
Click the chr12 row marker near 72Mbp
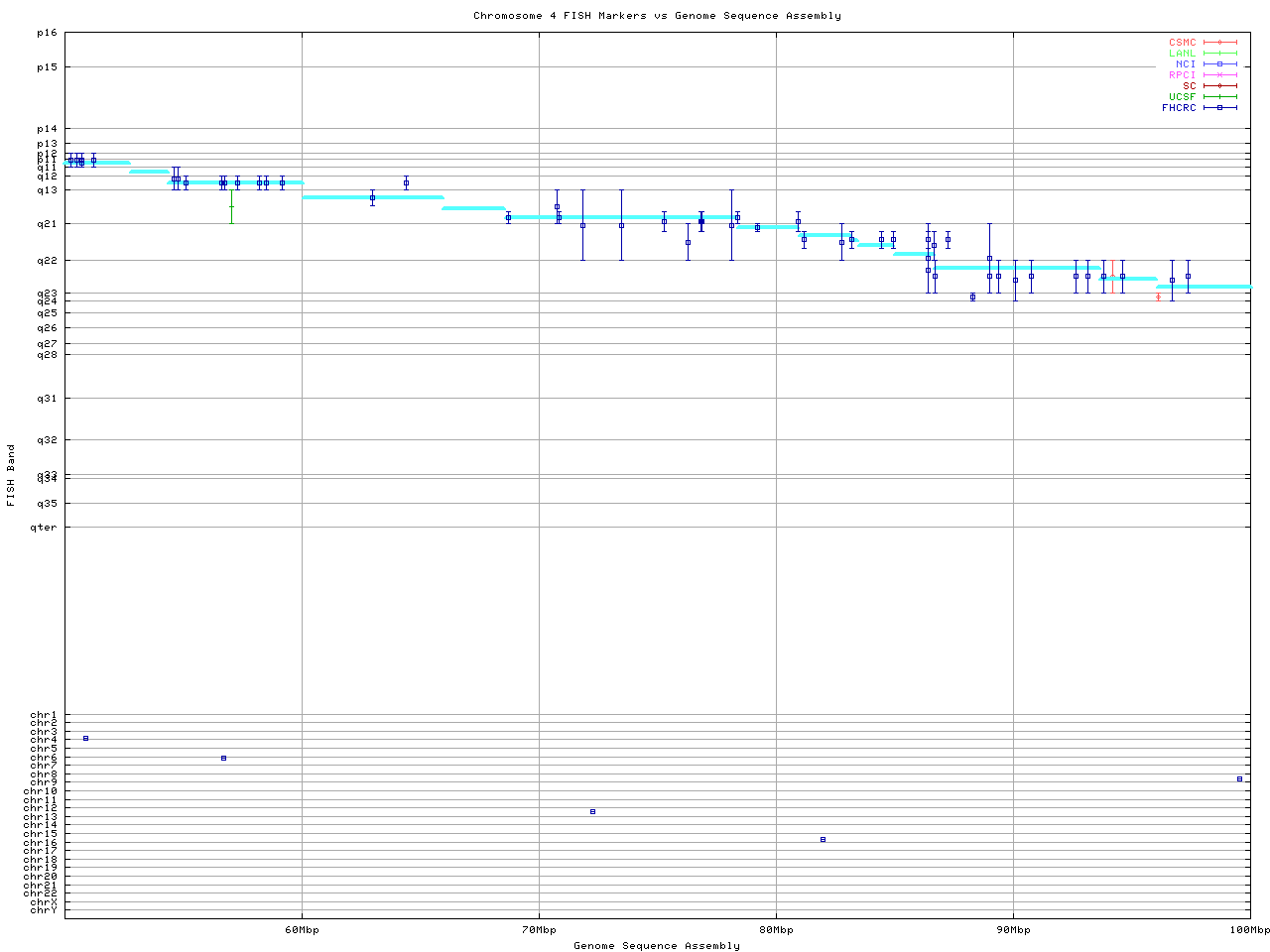click(592, 812)
